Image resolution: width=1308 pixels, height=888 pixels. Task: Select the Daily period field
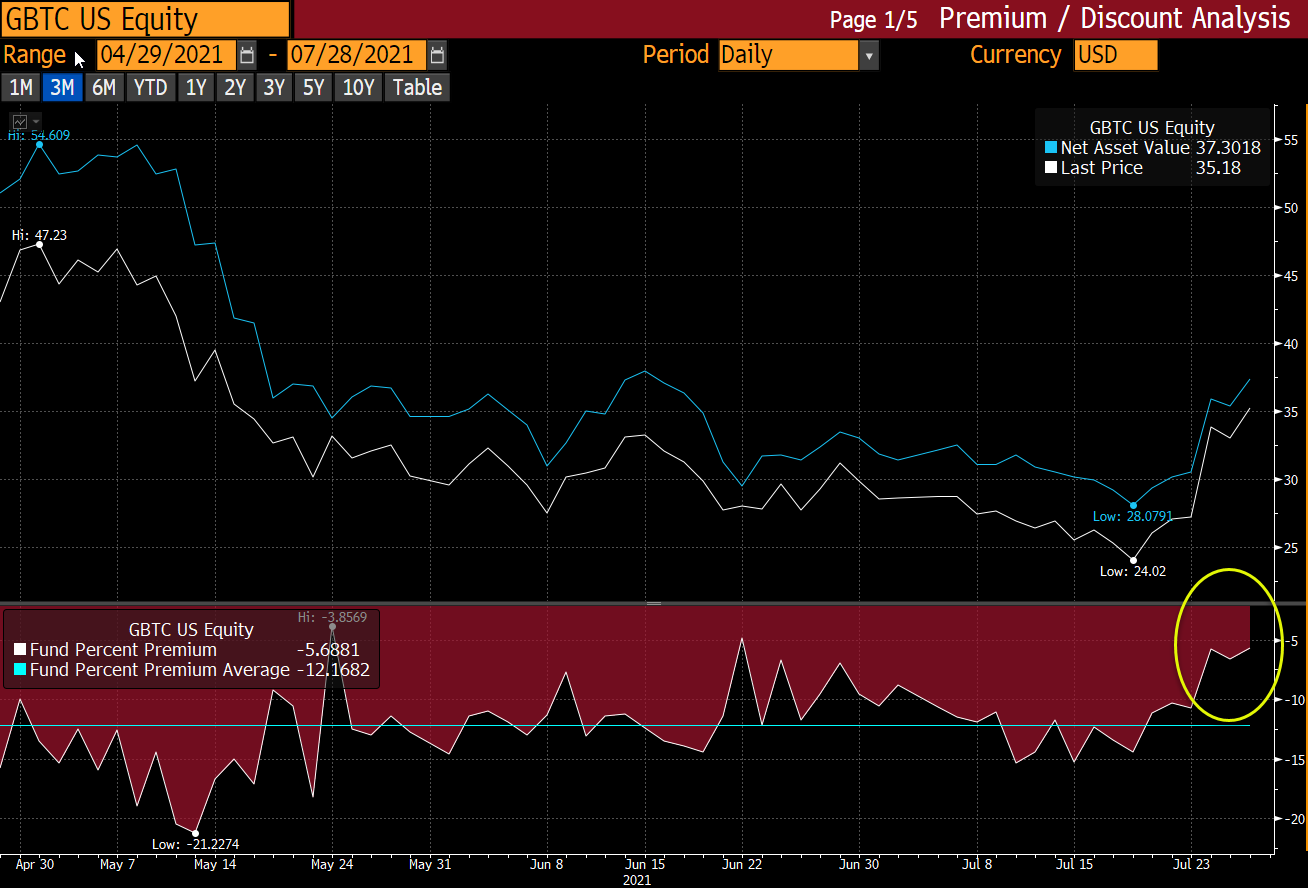[x=789, y=55]
